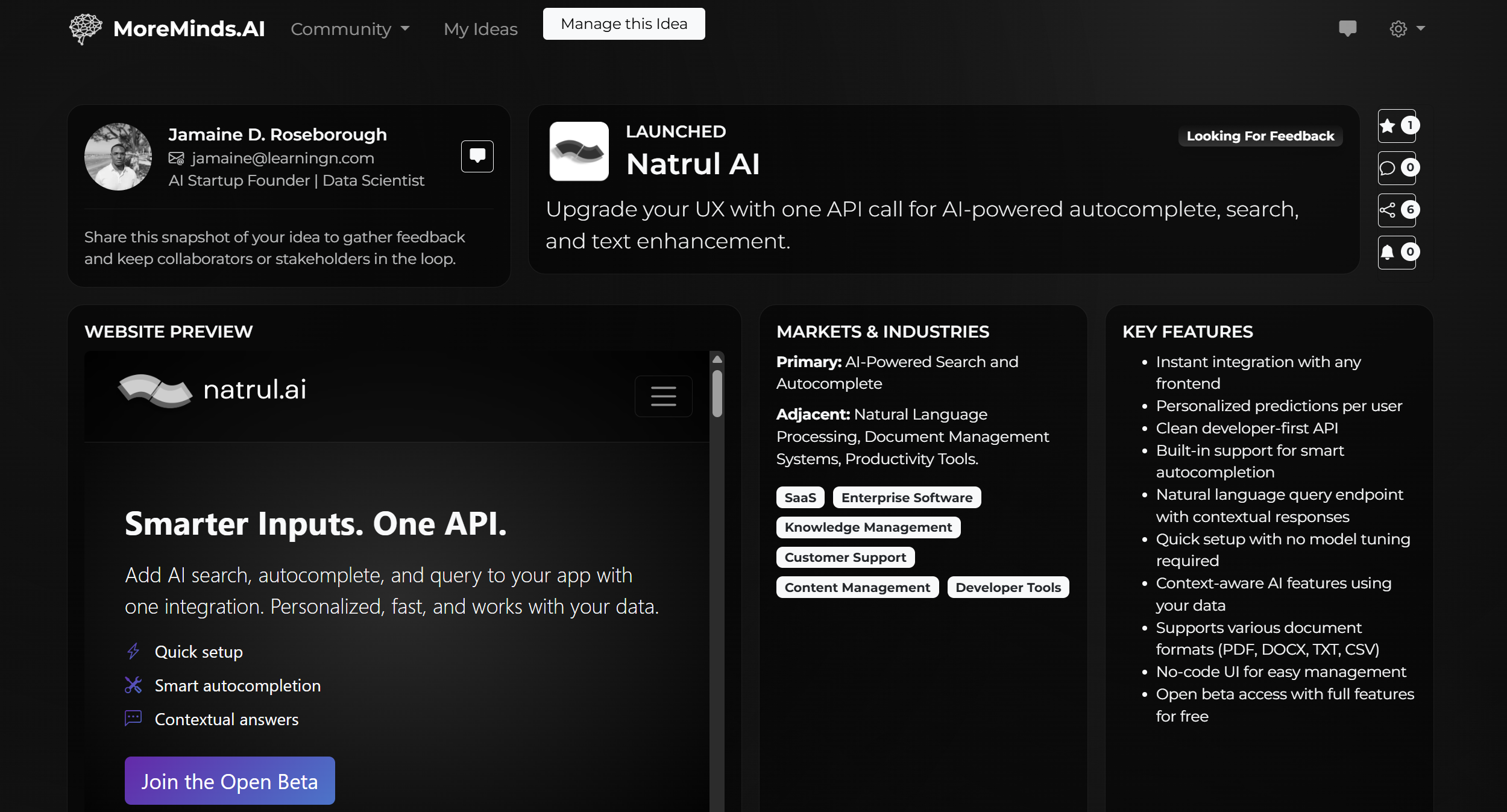
Task: Open the settings gear dropdown
Action: pos(1407,28)
